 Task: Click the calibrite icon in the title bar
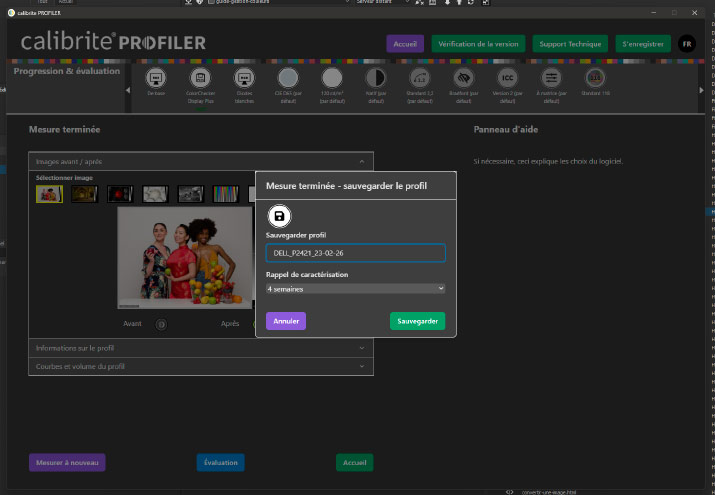point(11,13)
